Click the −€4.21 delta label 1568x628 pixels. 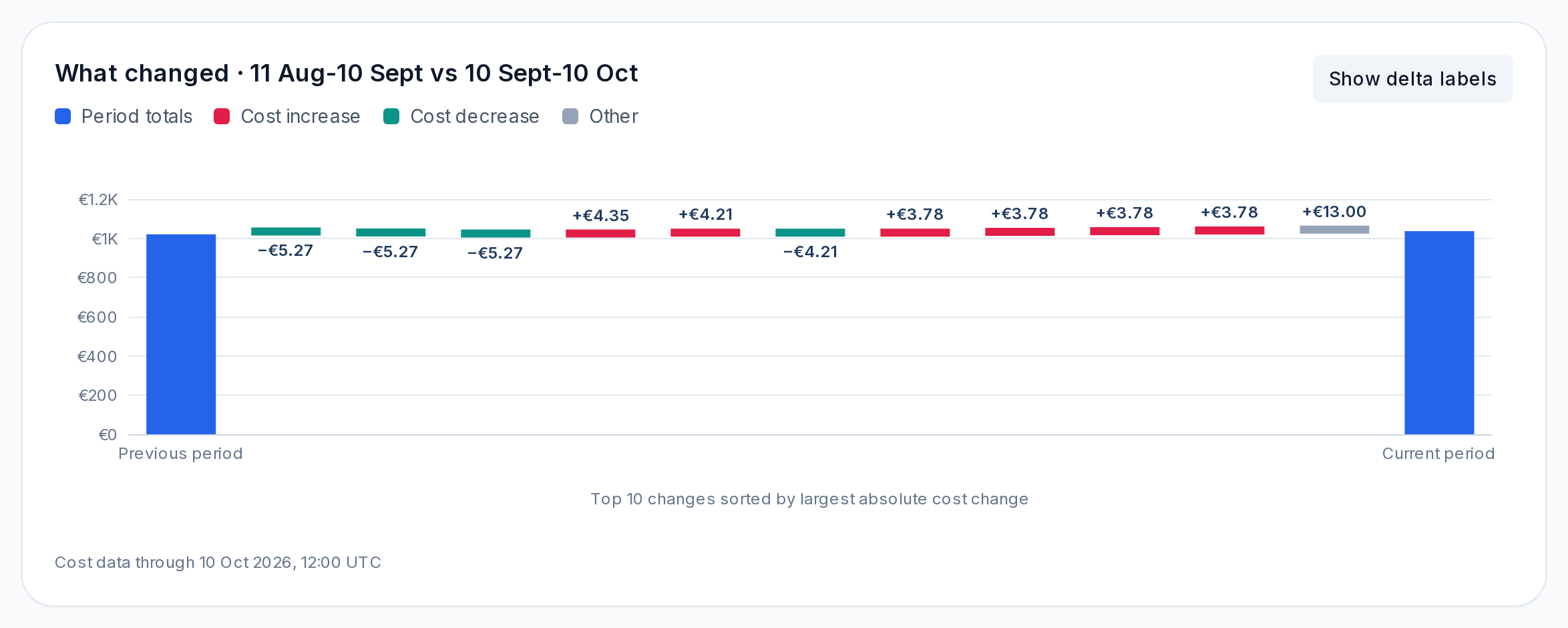coord(810,252)
